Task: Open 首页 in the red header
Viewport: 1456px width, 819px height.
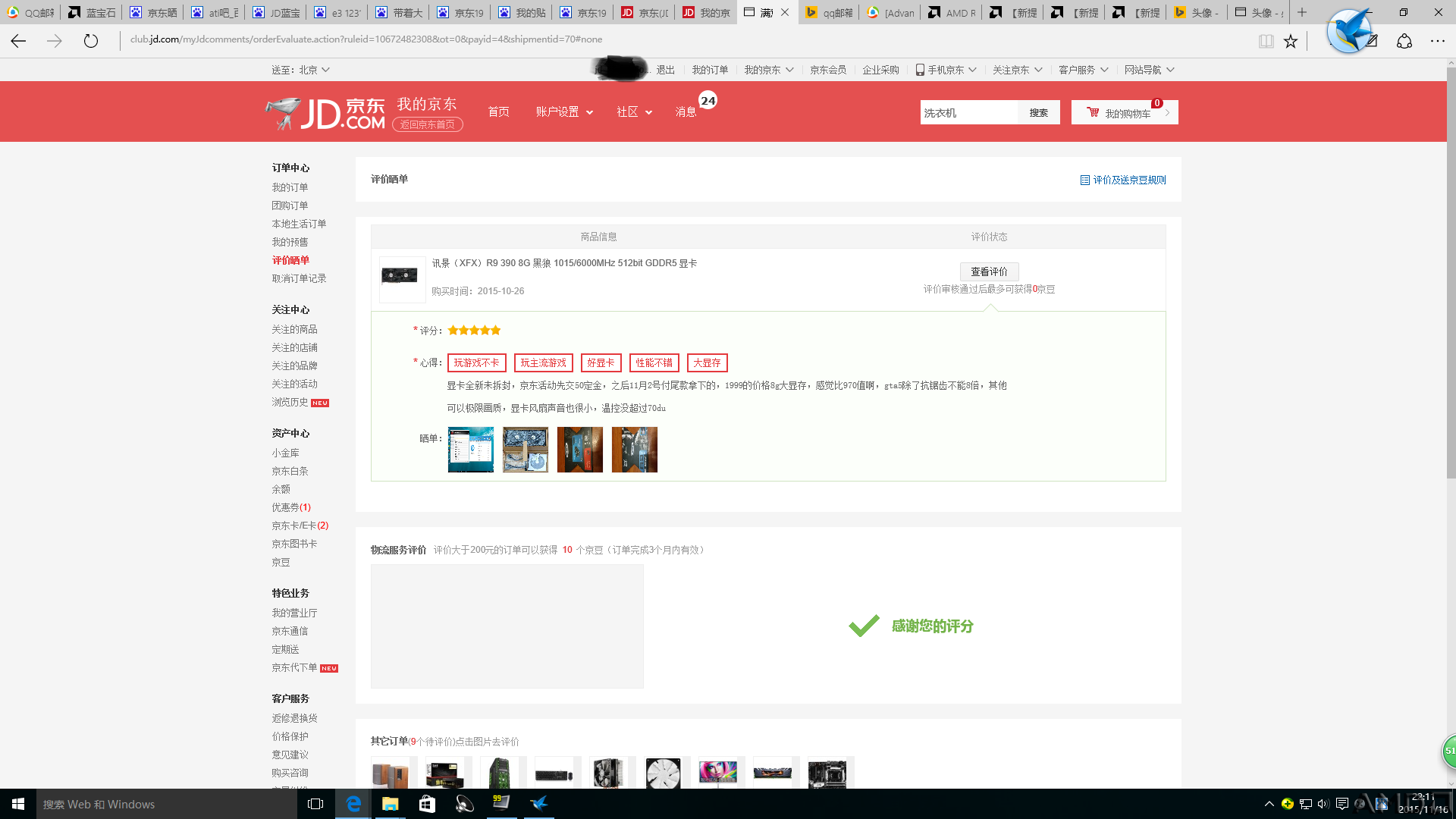Action: 498,112
